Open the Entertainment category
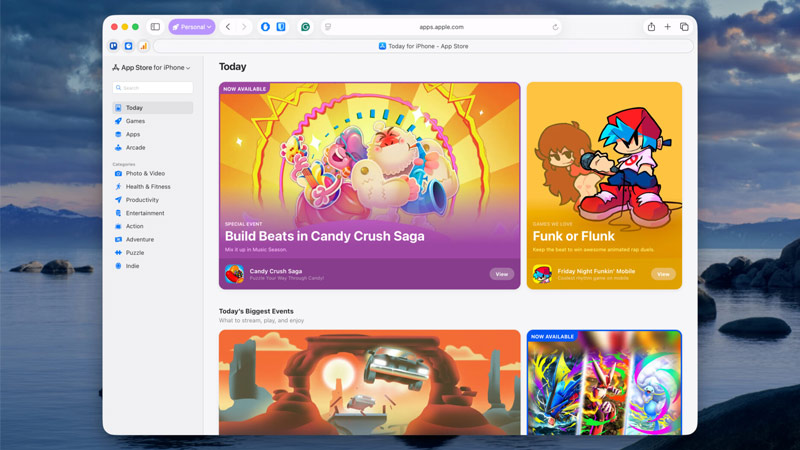 point(153,213)
